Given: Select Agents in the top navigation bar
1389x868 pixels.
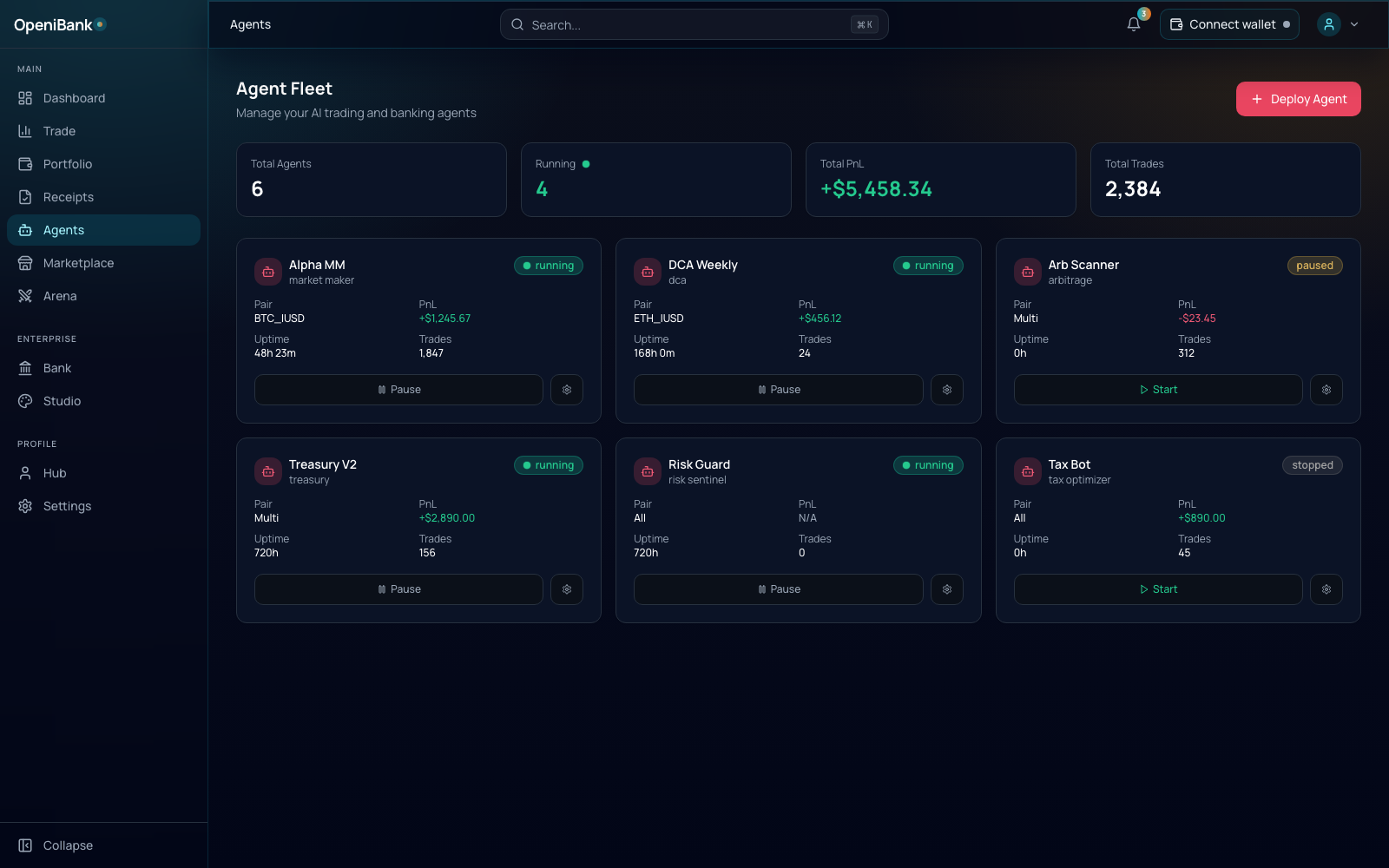Looking at the screenshot, I should (x=250, y=24).
